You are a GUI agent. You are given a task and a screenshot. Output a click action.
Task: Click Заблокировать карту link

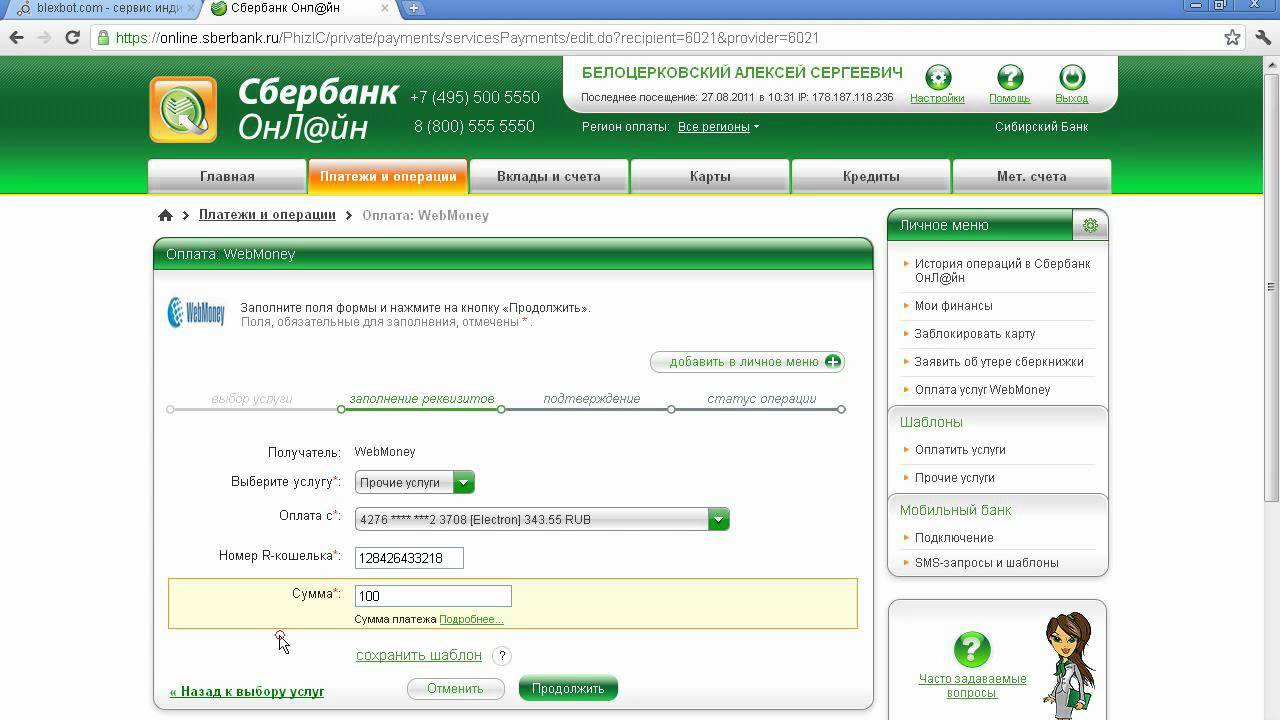975,334
